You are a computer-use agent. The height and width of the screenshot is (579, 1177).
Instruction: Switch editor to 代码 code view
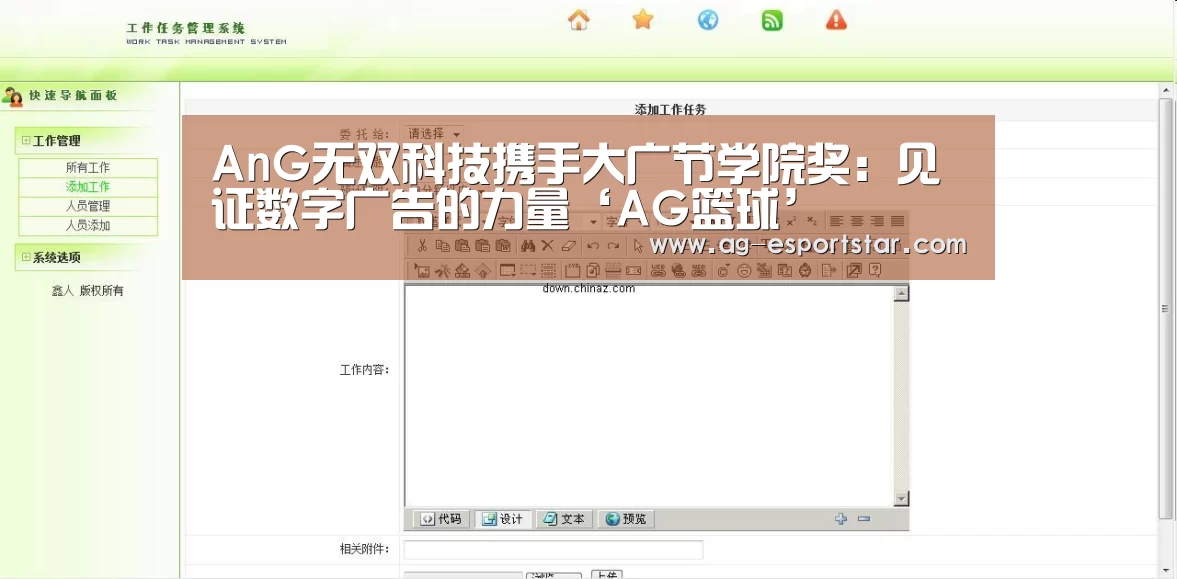[x=441, y=519]
